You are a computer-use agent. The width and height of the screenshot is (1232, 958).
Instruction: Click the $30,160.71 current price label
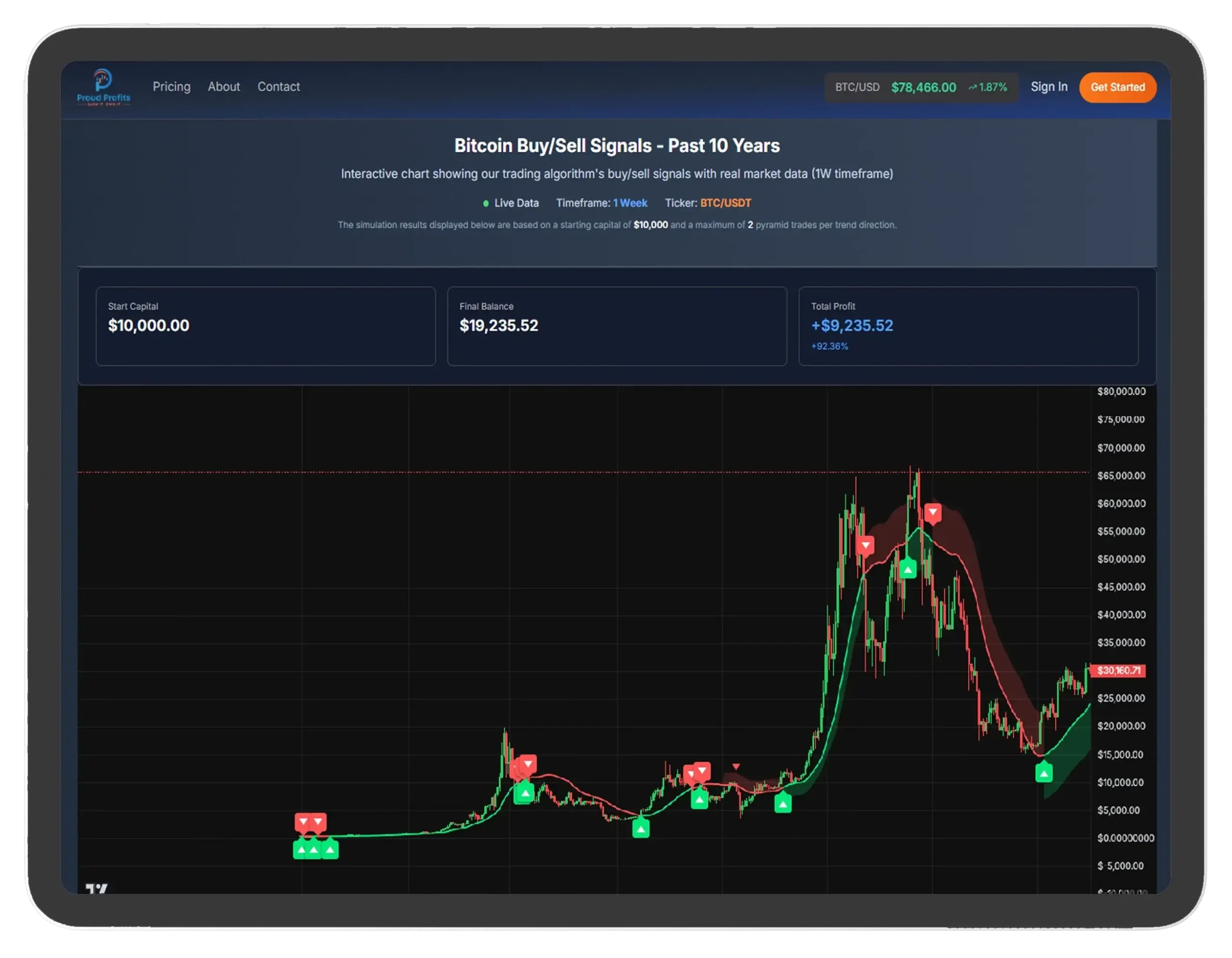(x=1118, y=670)
